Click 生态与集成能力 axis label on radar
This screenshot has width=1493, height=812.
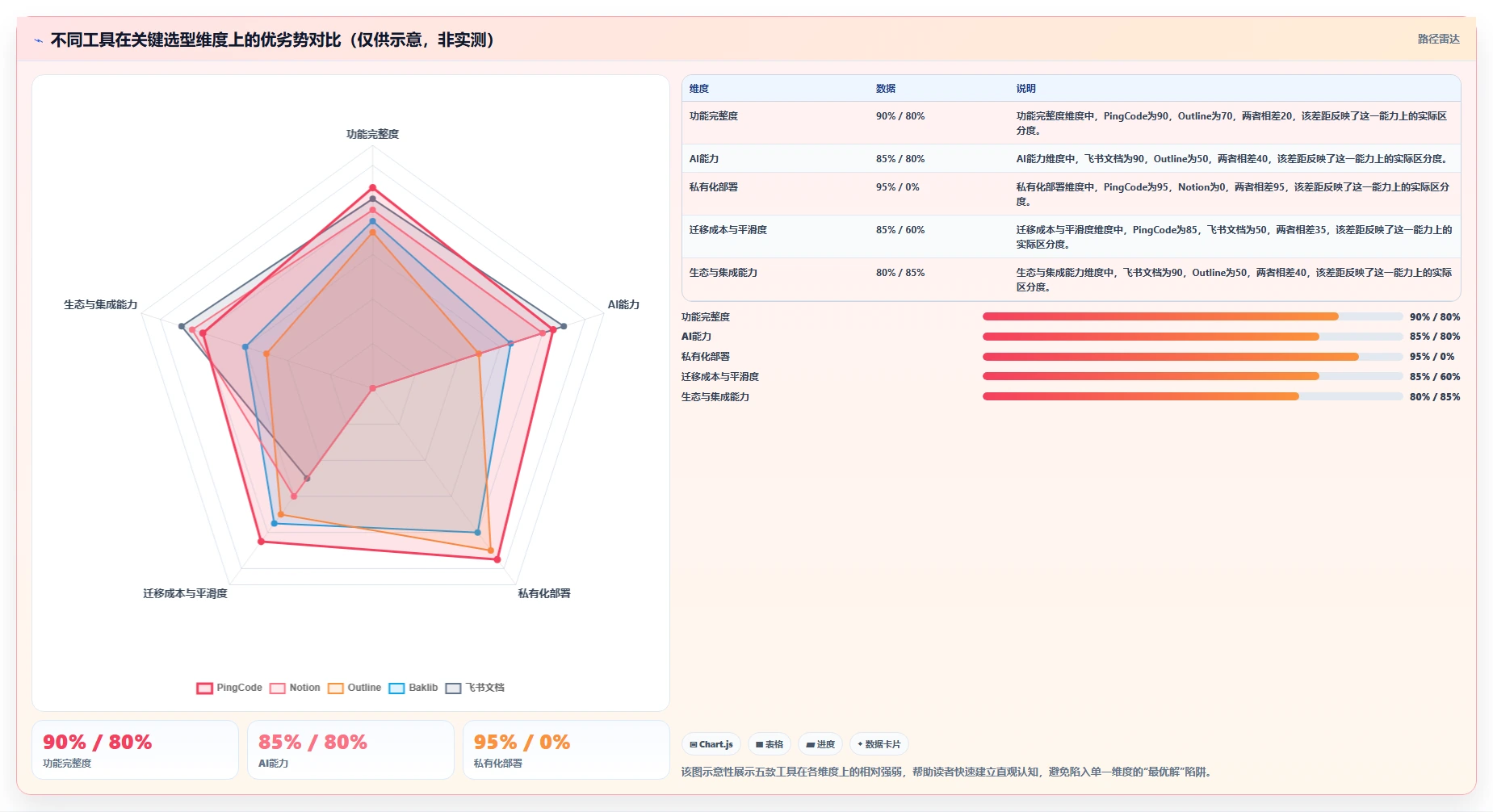point(101,304)
